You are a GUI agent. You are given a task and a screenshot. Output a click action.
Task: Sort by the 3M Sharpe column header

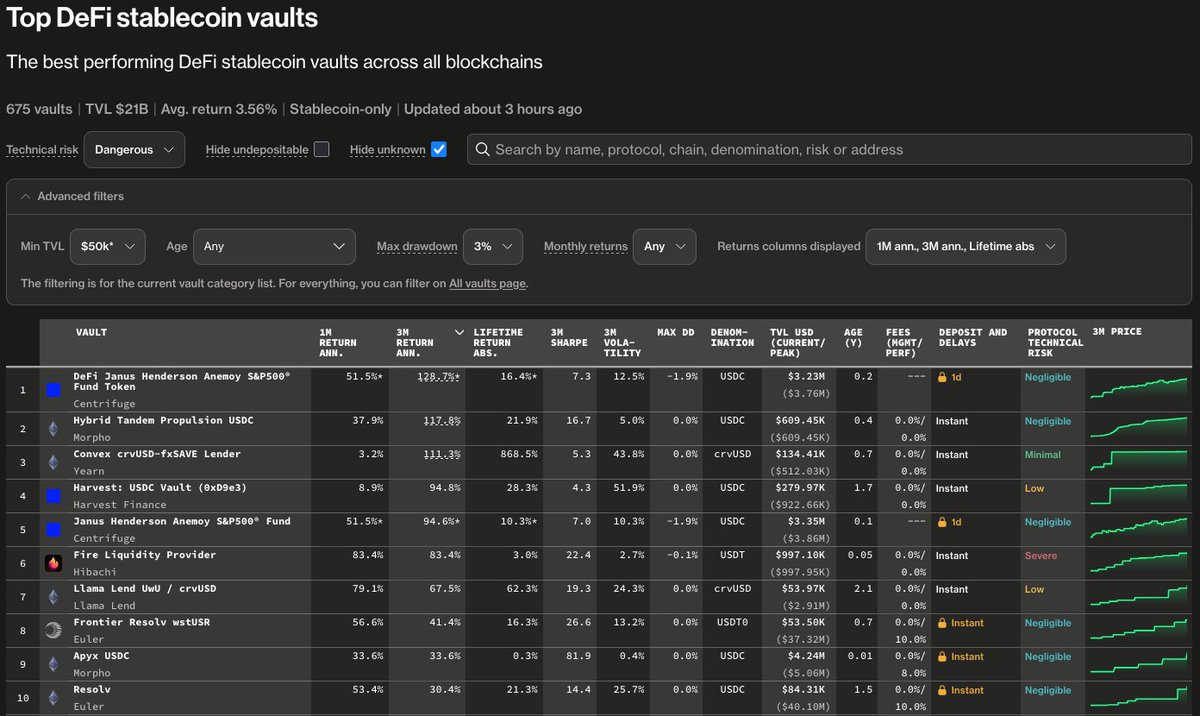click(x=570, y=337)
